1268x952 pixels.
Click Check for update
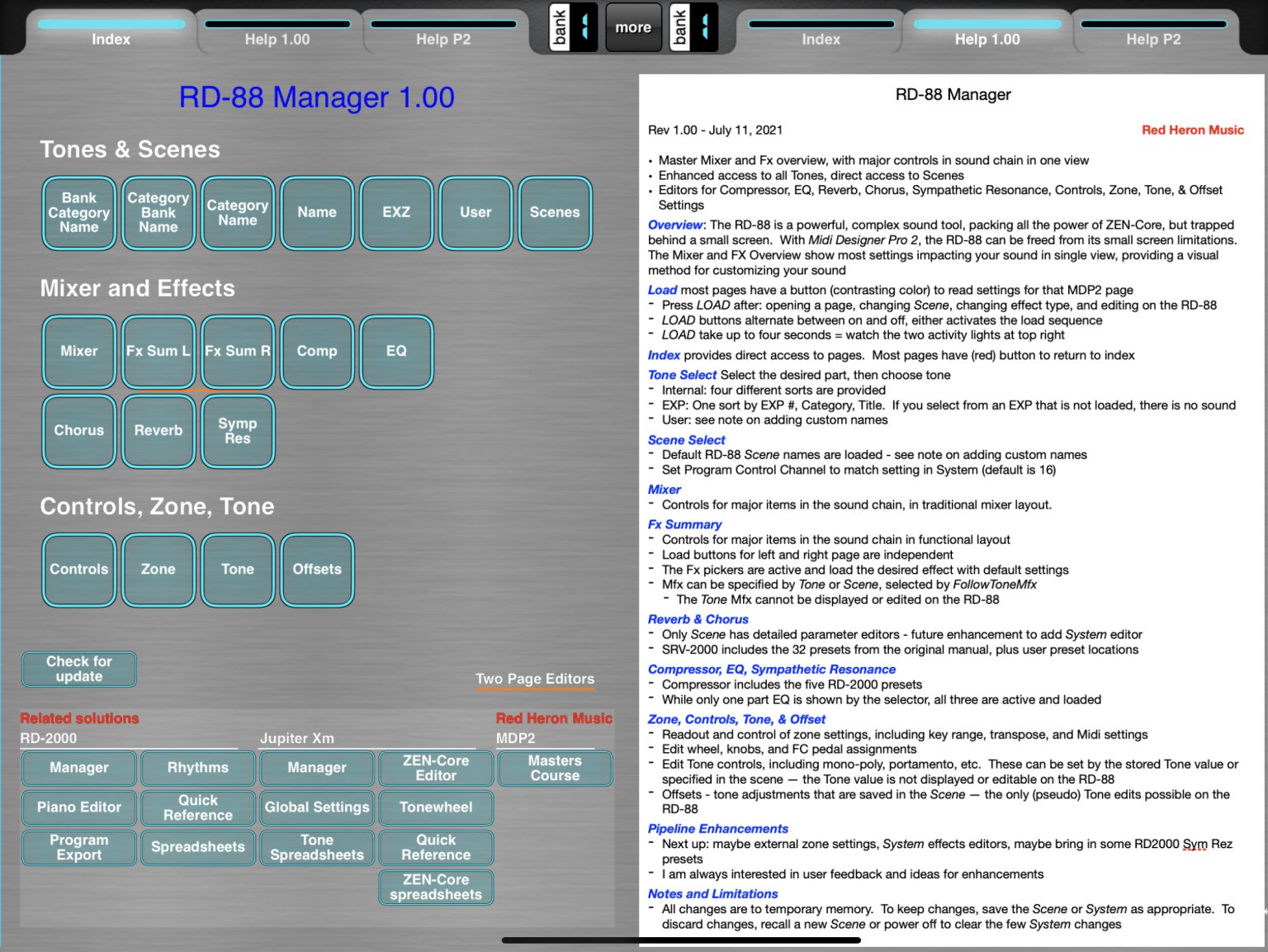(x=79, y=669)
